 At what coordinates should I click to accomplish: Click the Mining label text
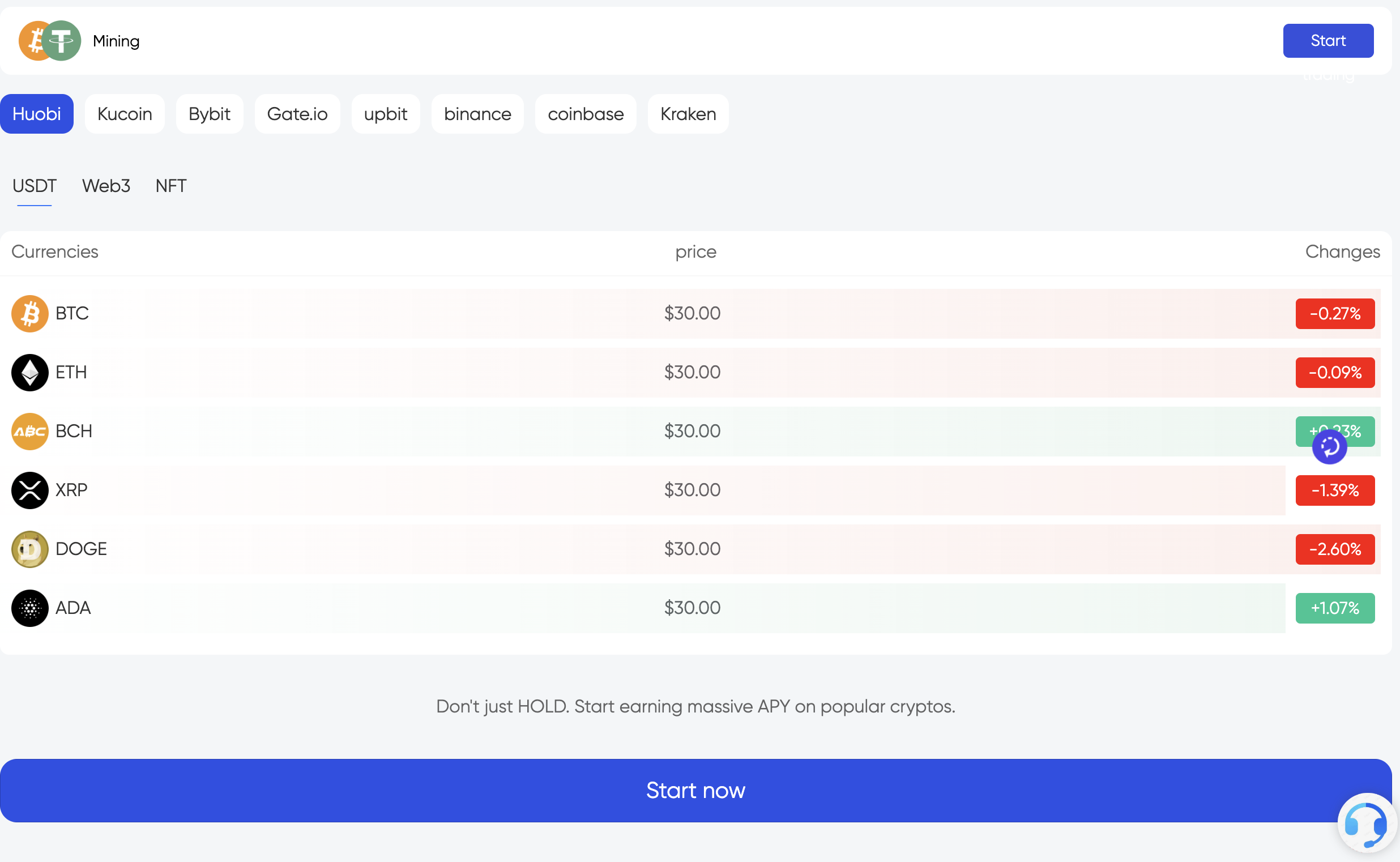pyautogui.click(x=116, y=41)
